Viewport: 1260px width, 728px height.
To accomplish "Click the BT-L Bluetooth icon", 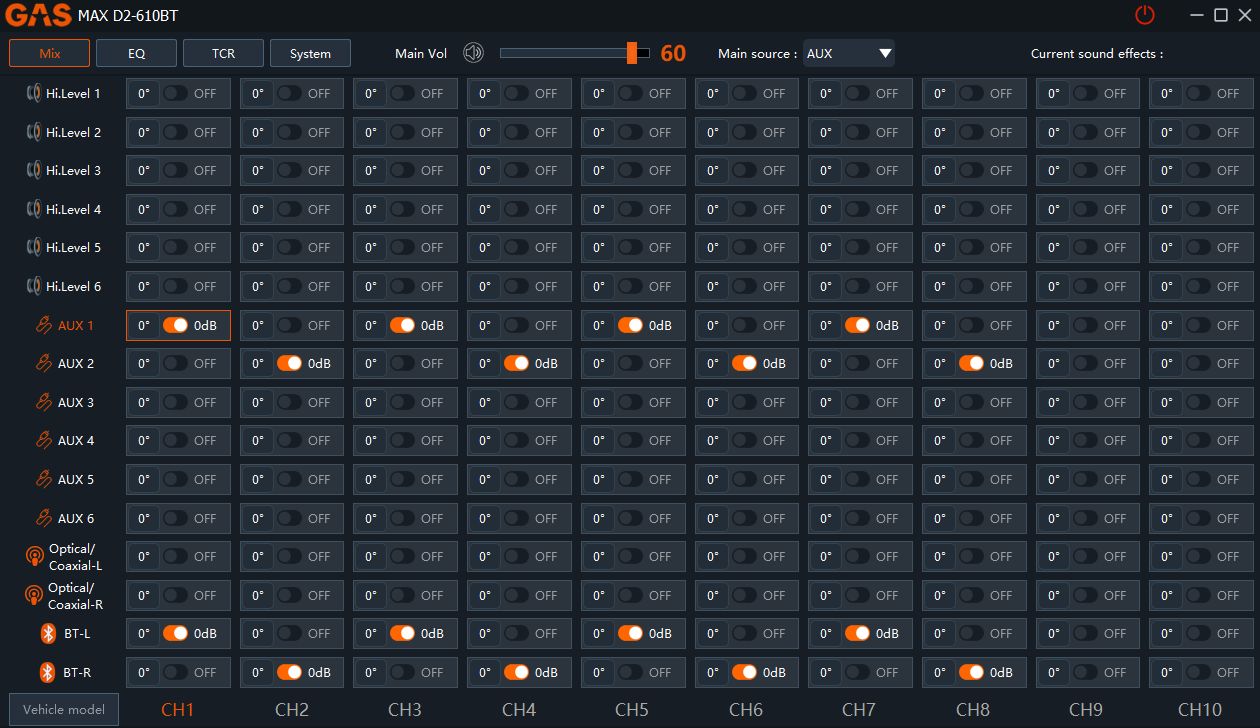I will tap(47, 633).
